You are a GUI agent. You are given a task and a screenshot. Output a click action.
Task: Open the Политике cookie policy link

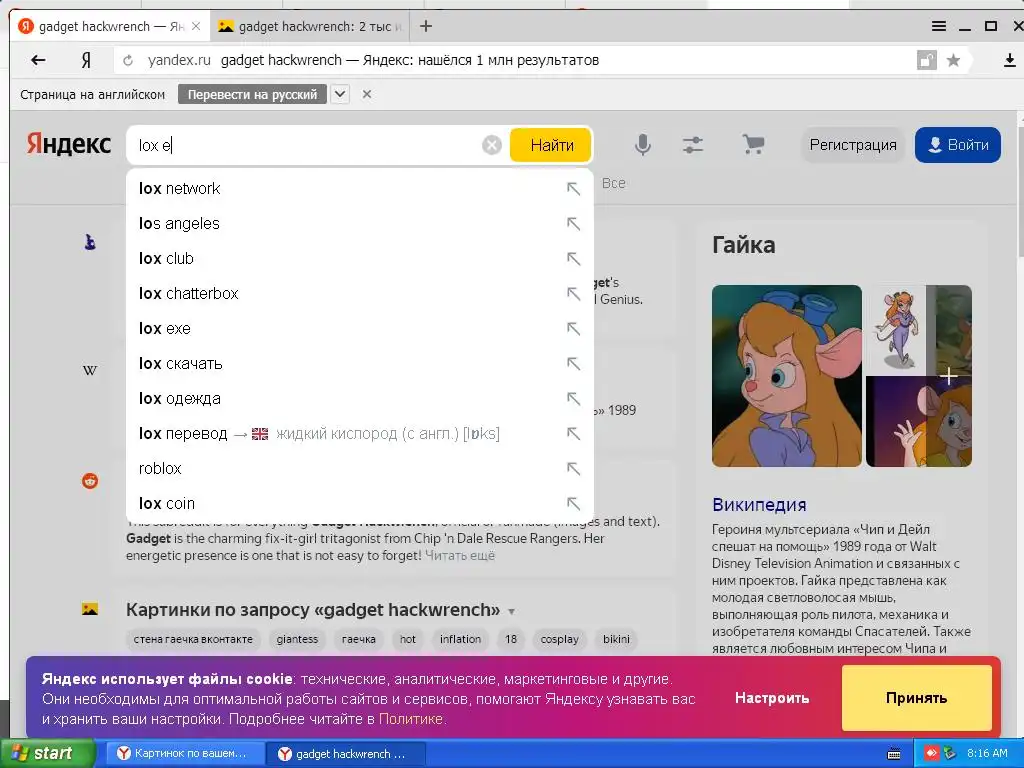(411, 719)
